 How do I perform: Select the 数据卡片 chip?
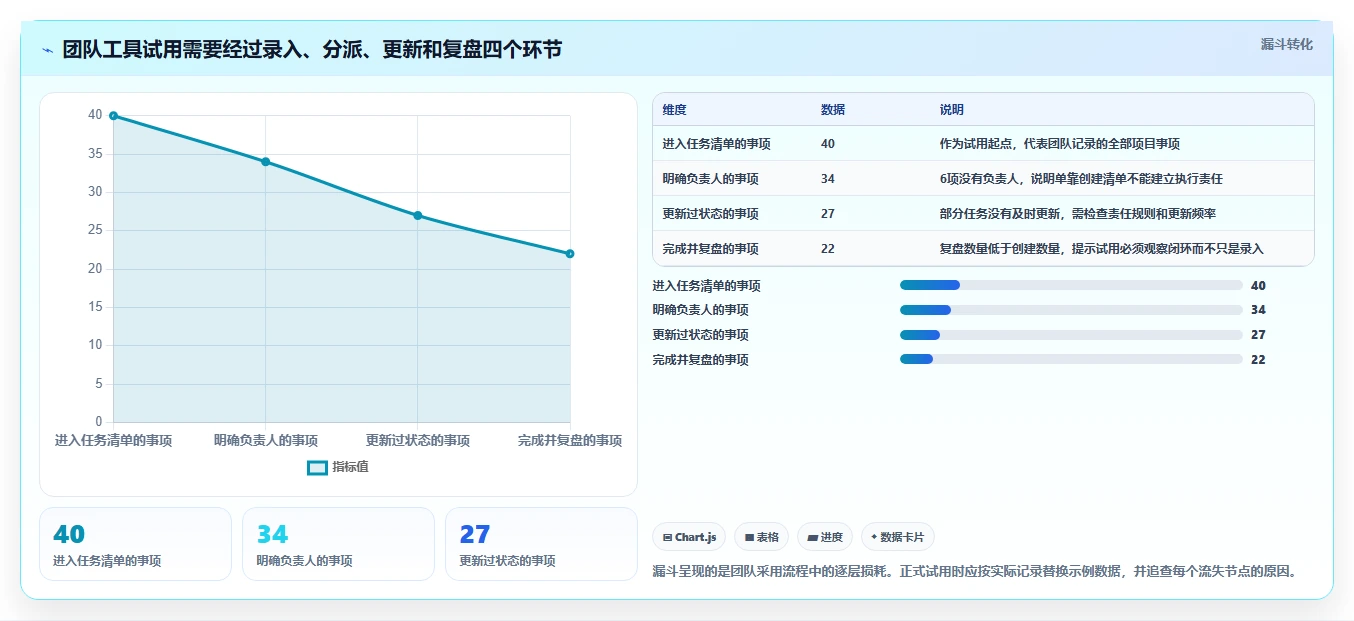[x=898, y=537]
